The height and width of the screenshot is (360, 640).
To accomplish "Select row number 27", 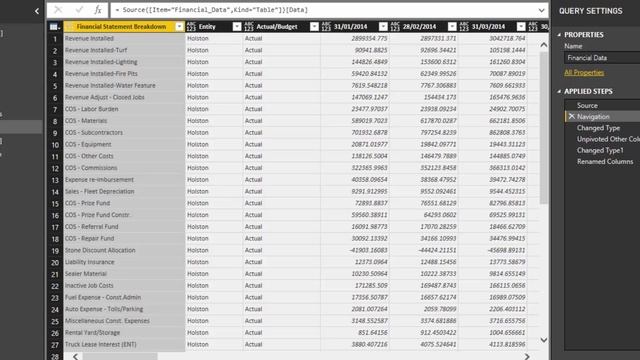I will (x=55, y=345).
